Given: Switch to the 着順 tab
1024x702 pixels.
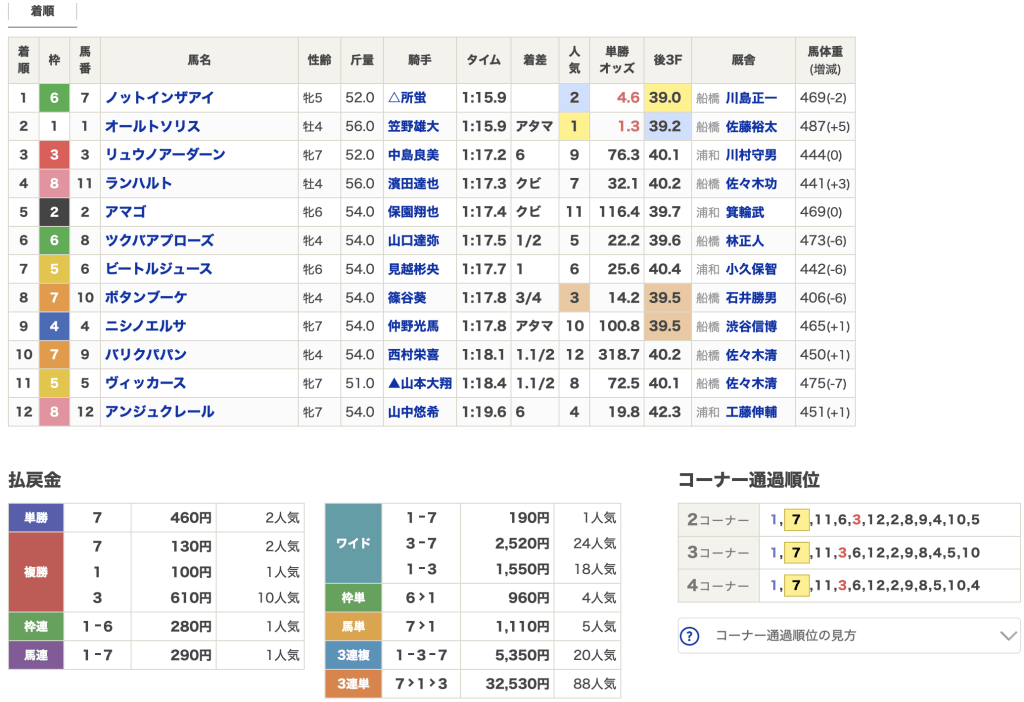Looking at the screenshot, I should [x=42, y=12].
